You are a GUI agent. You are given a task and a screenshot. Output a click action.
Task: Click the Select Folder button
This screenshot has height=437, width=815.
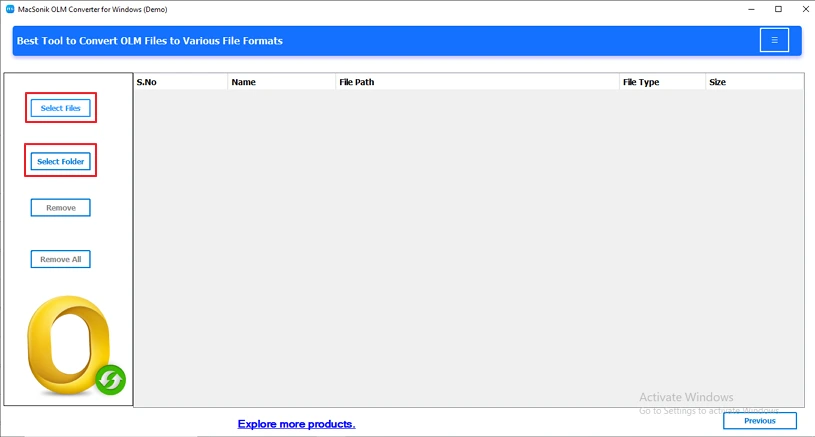point(60,162)
